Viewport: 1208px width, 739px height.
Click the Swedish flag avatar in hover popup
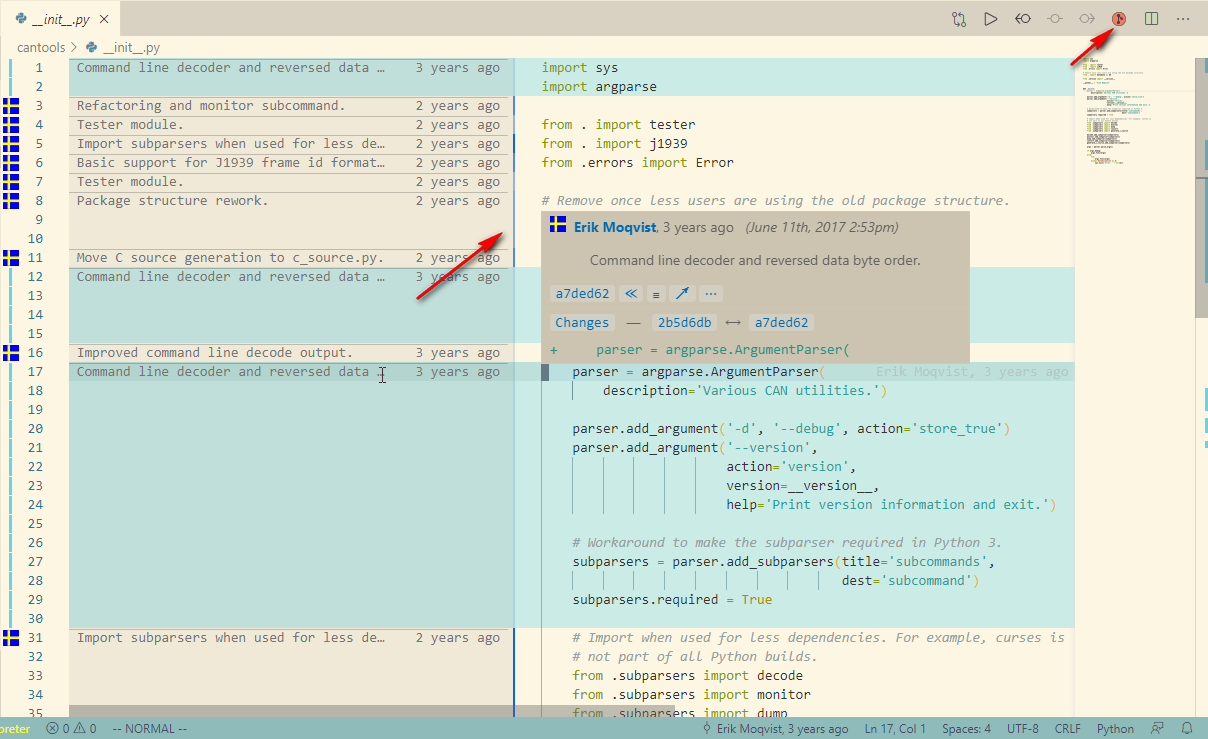(558, 224)
